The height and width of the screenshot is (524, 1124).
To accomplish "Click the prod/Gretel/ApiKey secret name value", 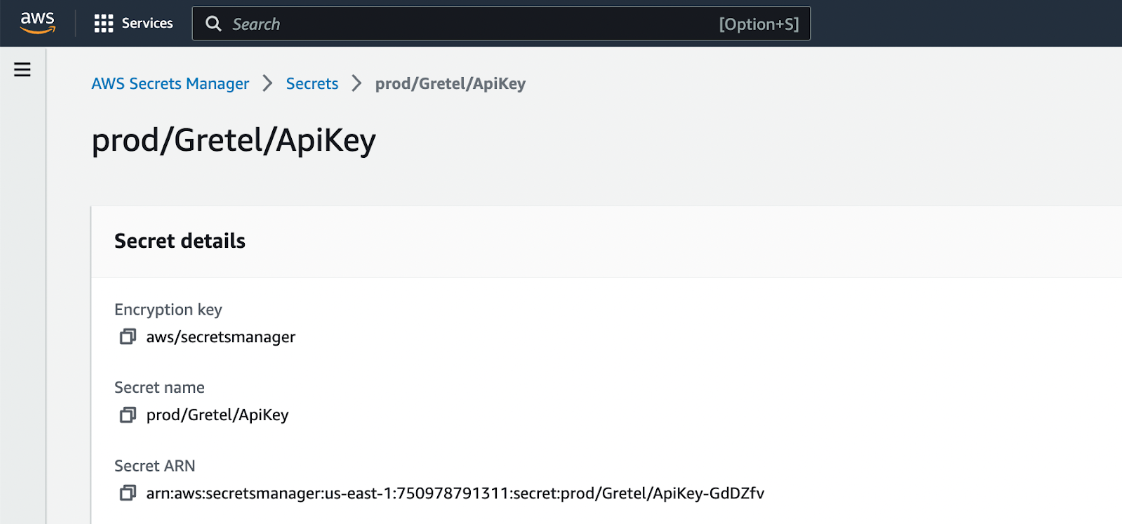I will [217, 415].
